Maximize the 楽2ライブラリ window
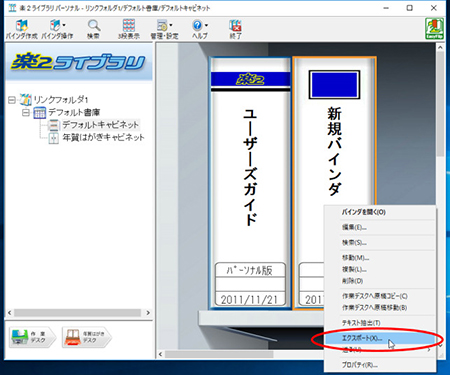Image resolution: width=450 pixels, height=375 pixels. [410, 8]
